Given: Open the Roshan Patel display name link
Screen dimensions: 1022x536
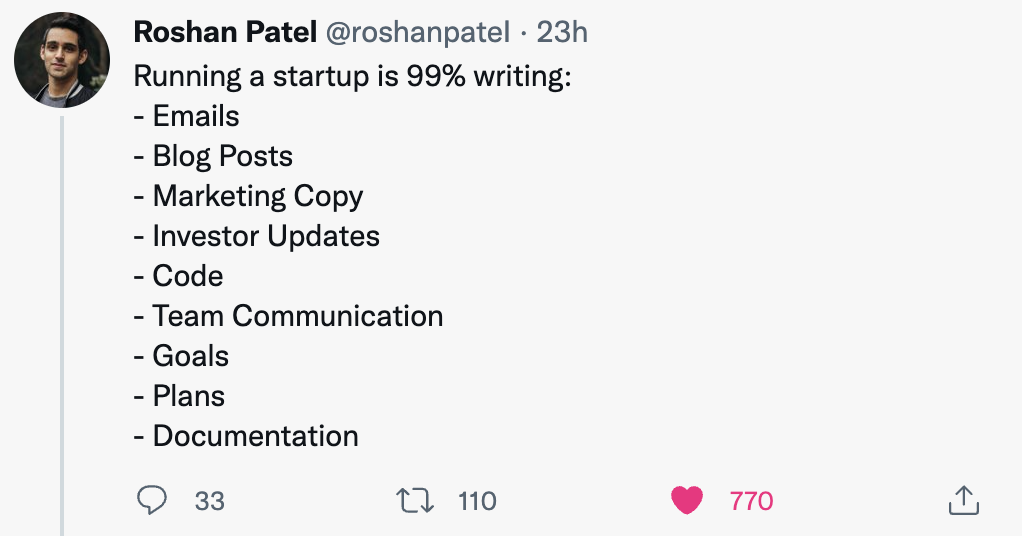Looking at the screenshot, I should coord(225,32).
